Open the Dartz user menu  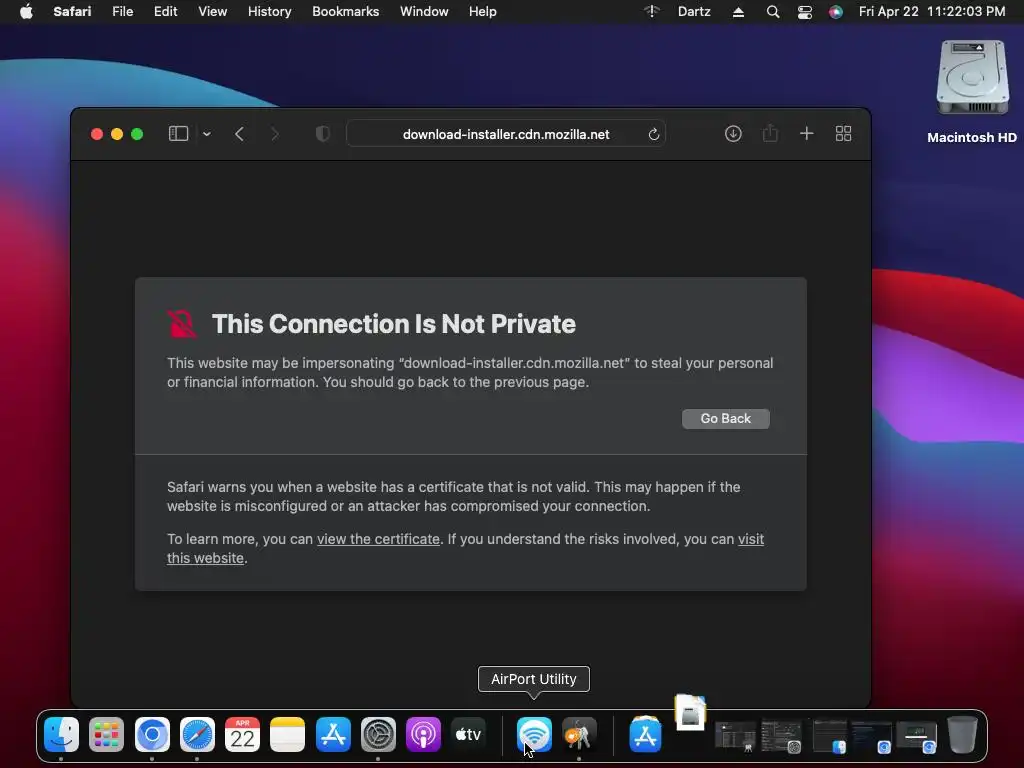pos(694,12)
